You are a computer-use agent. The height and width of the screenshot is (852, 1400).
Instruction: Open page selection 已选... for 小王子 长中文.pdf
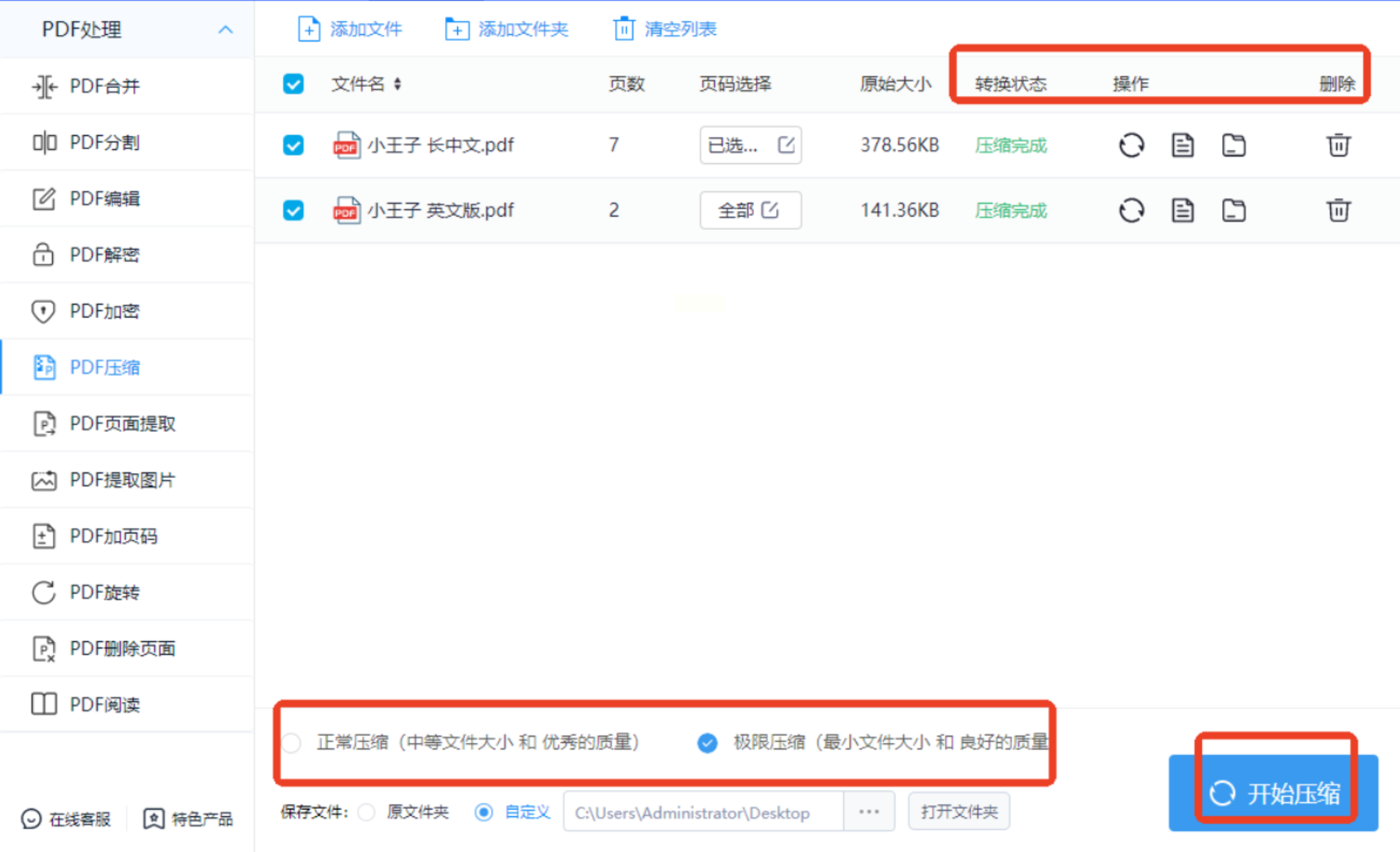click(750, 145)
